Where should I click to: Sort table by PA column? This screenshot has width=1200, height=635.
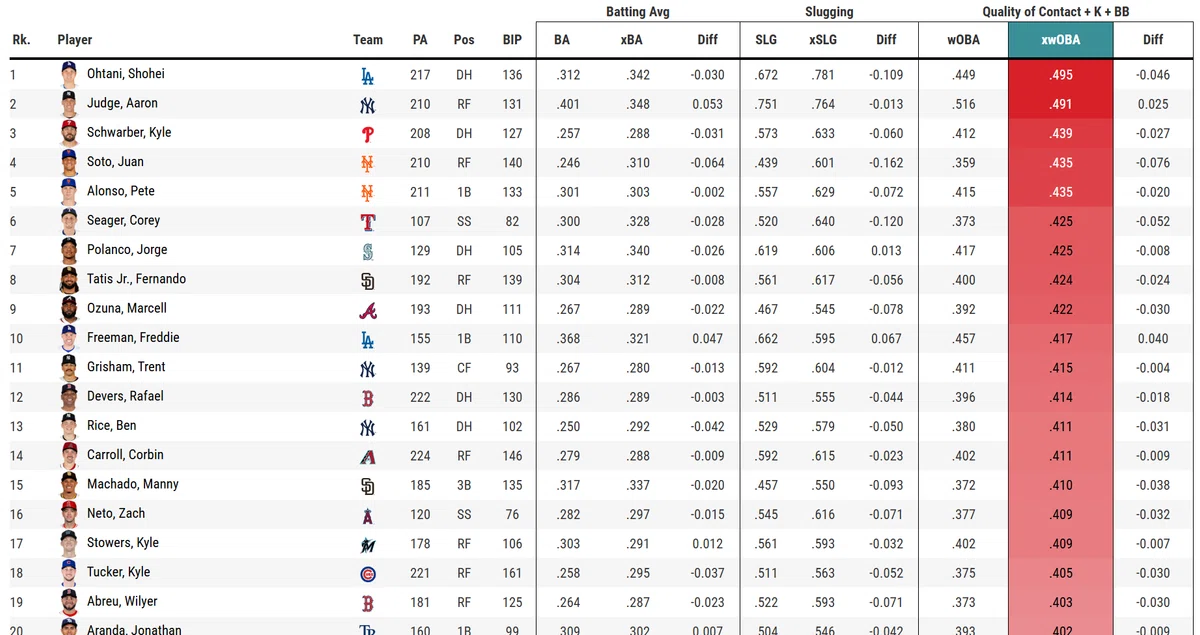point(420,40)
